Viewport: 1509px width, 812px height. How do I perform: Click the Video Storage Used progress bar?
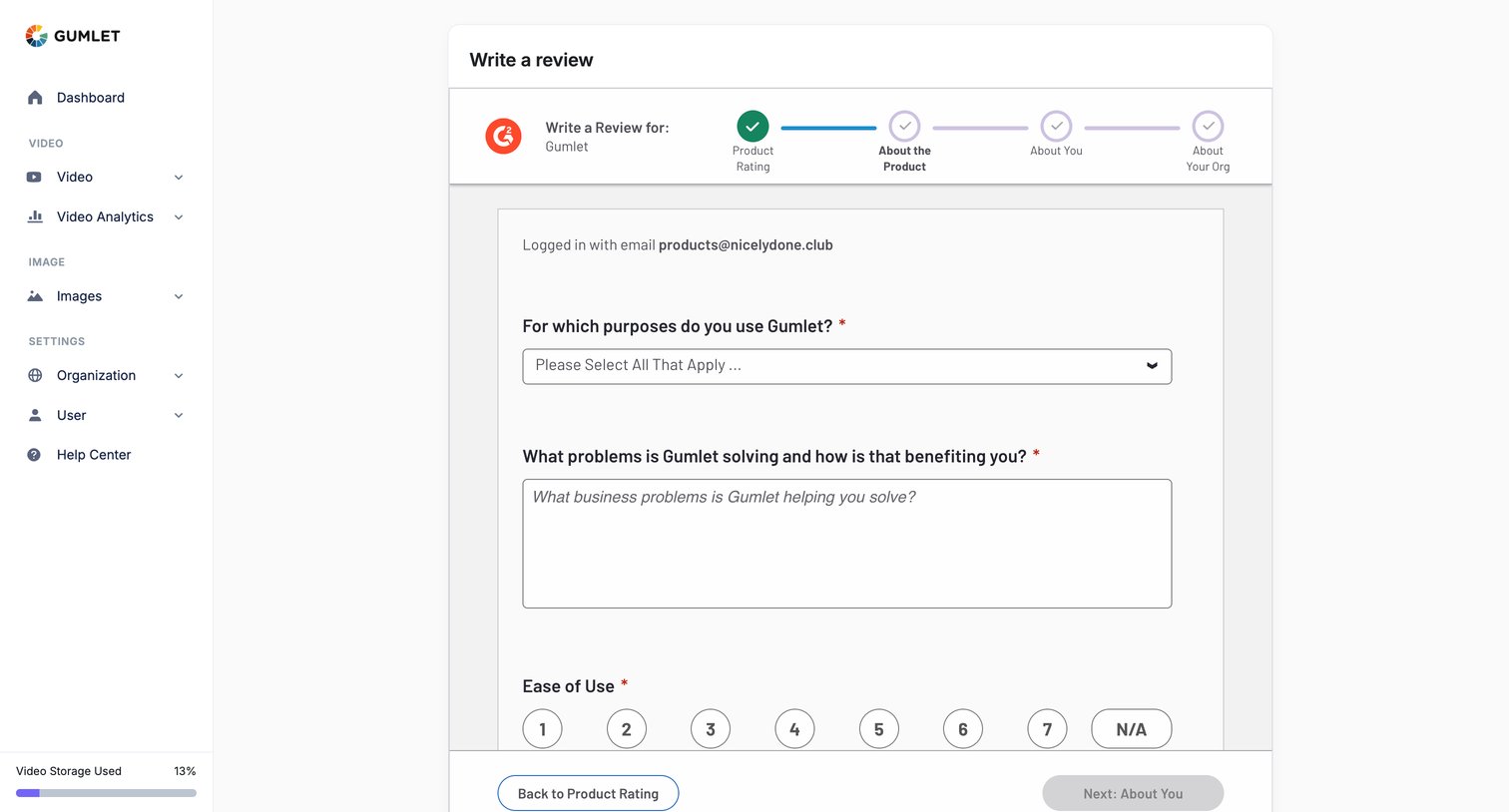[x=106, y=793]
